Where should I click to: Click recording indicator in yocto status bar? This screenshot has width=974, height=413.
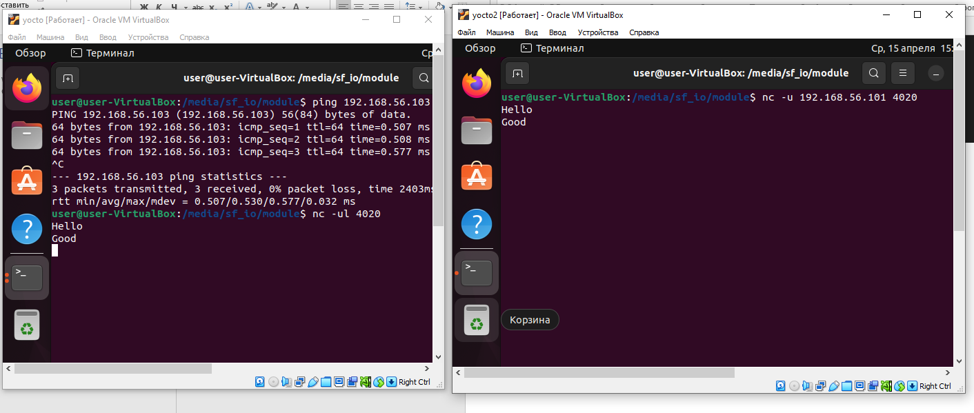click(x=352, y=381)
